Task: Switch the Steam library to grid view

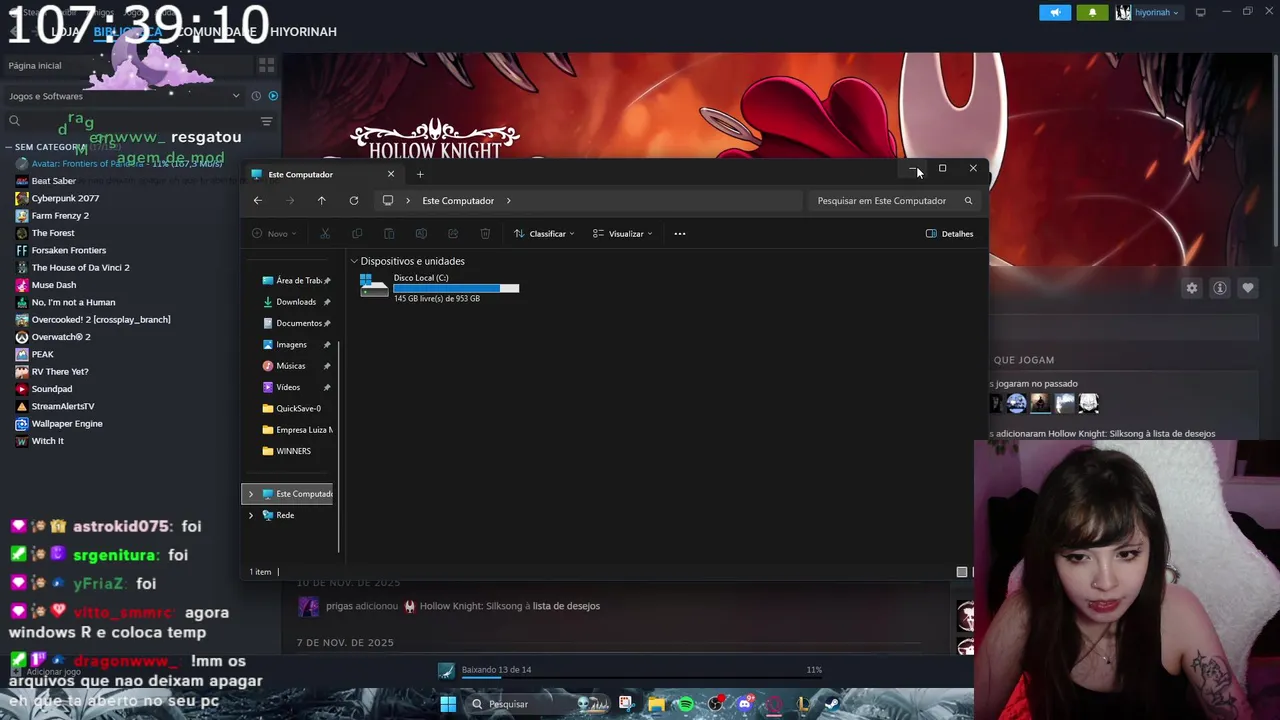Action: (x=266, y=65)
